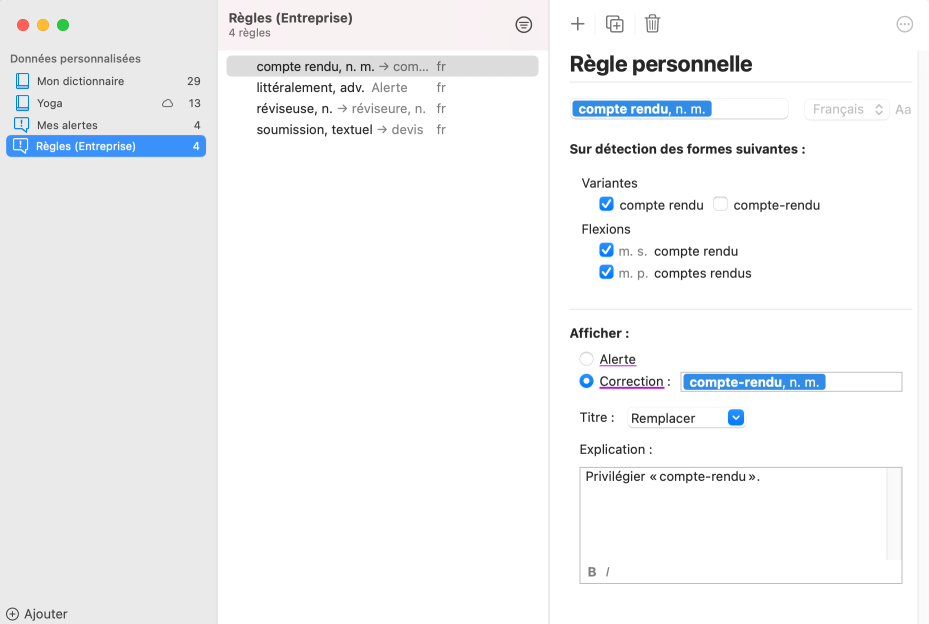
Task: Uncheck the 'compte rendu' variant checkbox
Action: point(606,205)
